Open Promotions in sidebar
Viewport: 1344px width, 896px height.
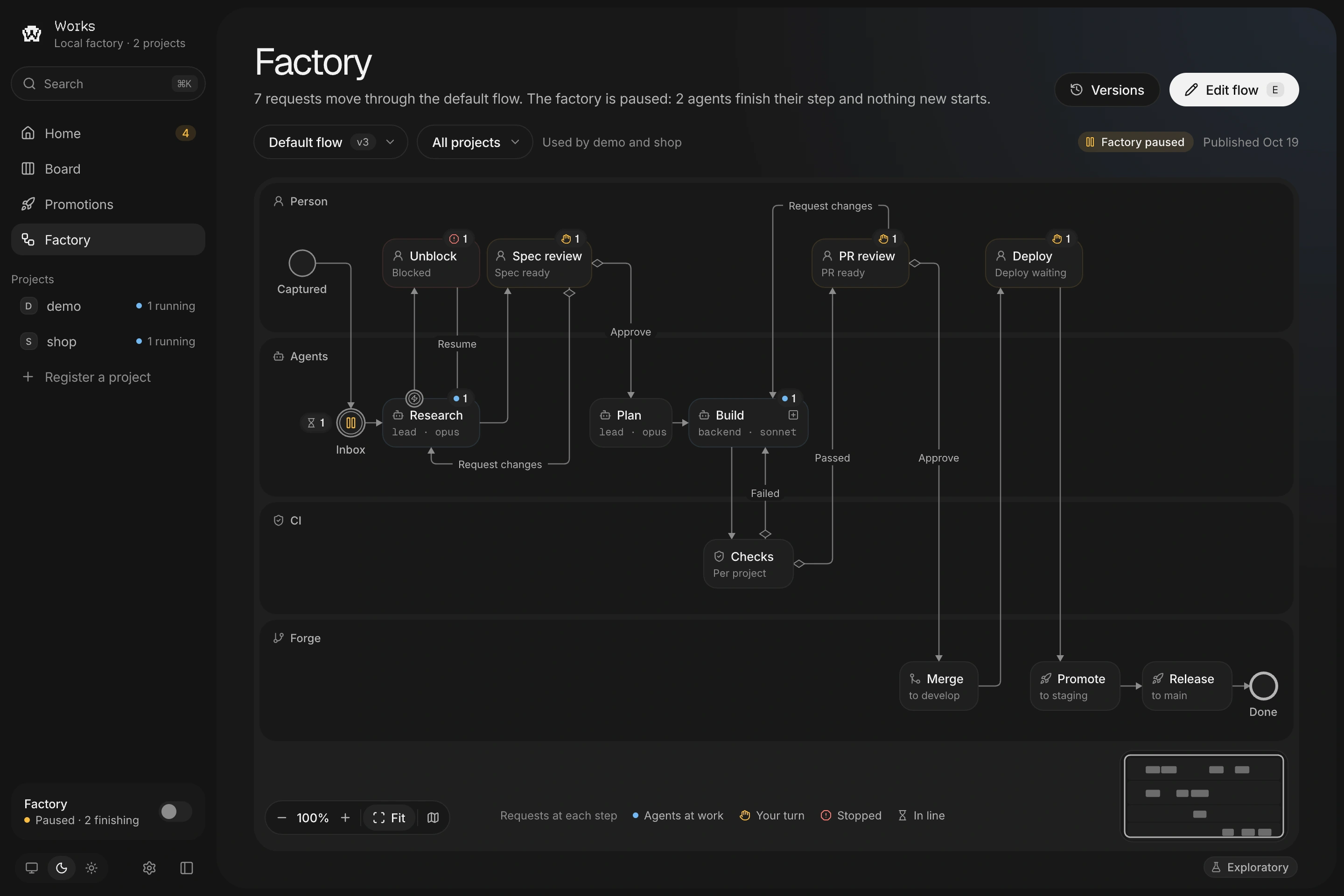pos(108,204)
